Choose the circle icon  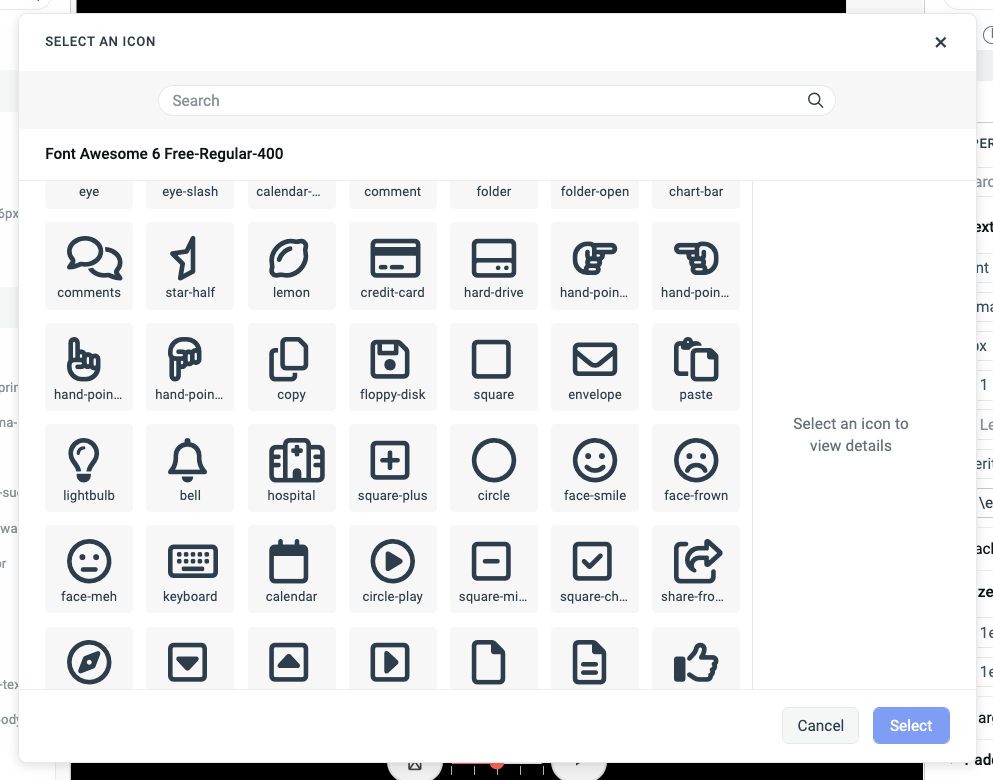(x=494, y=469)
